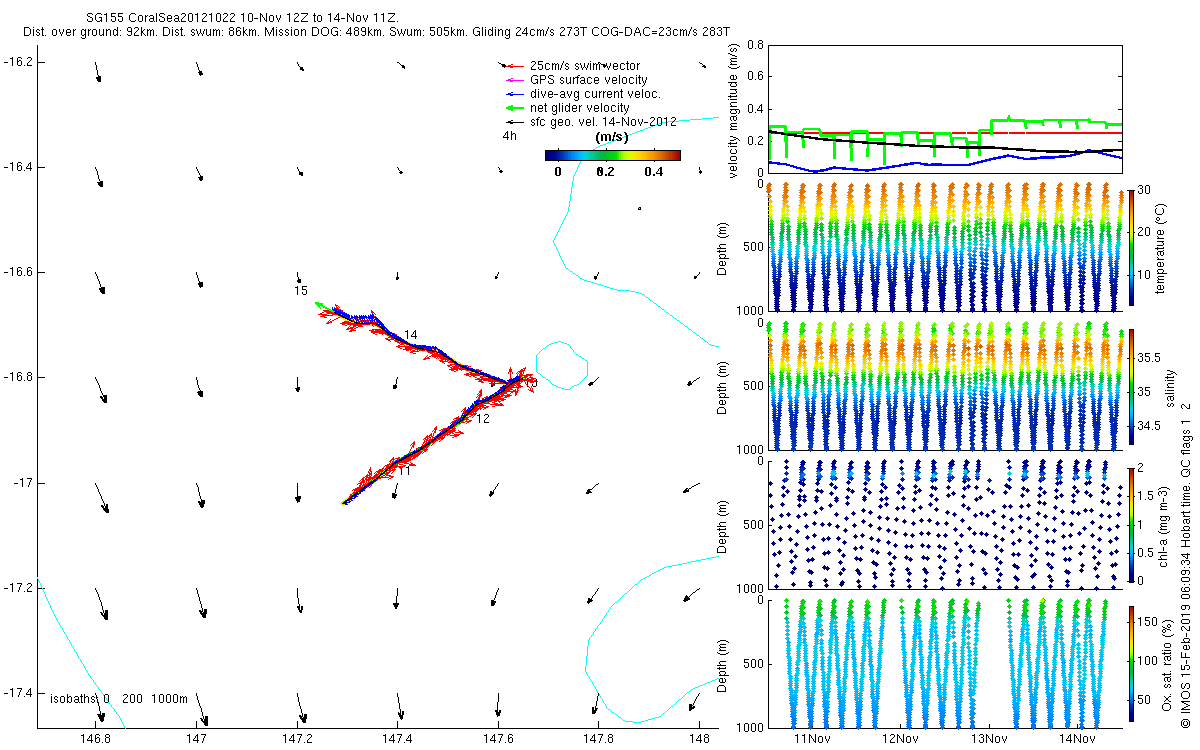Click the red swim vector legend arrow

511,66
